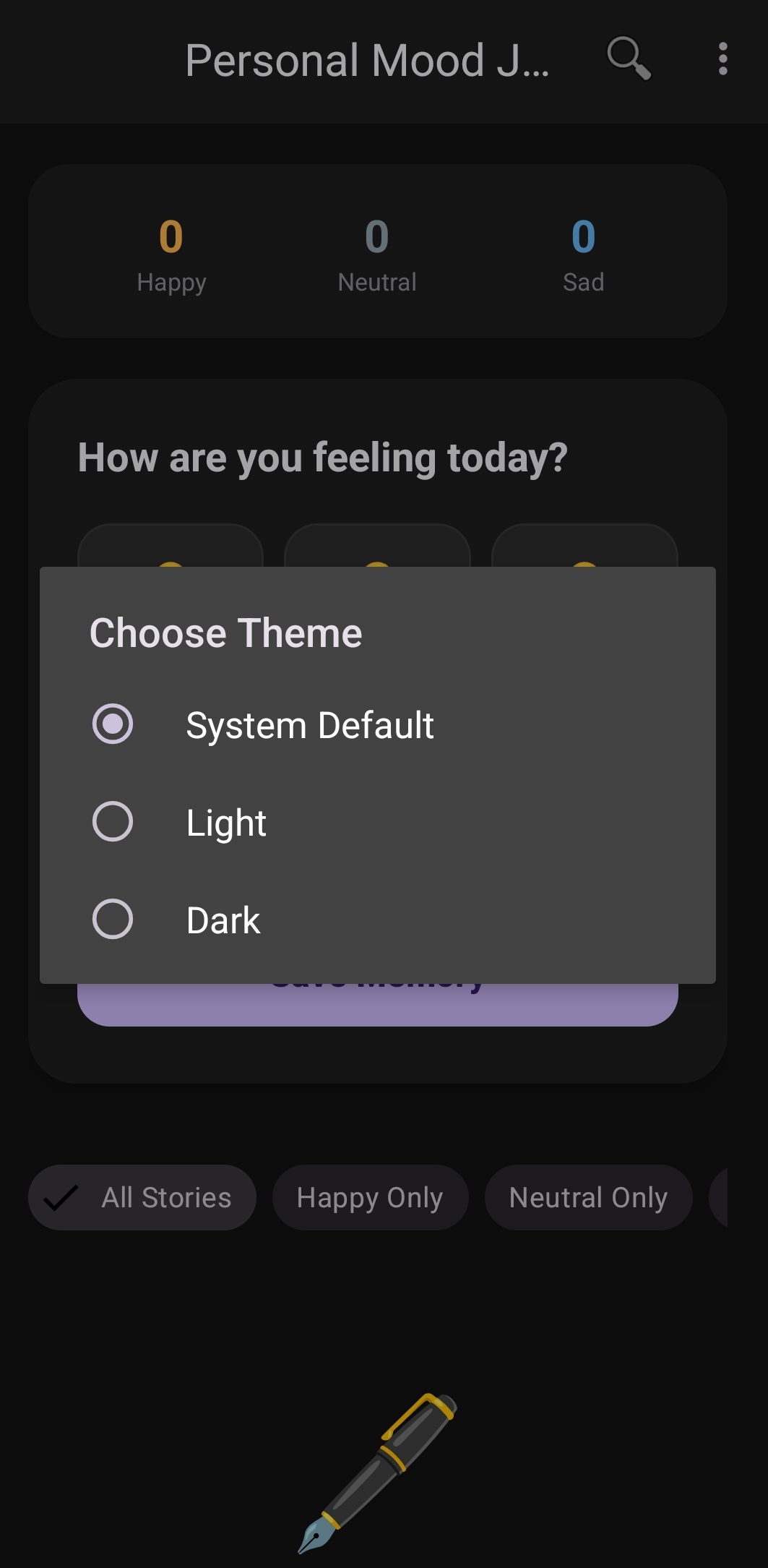Open the three-dot overflow menu

coord(722,59)
